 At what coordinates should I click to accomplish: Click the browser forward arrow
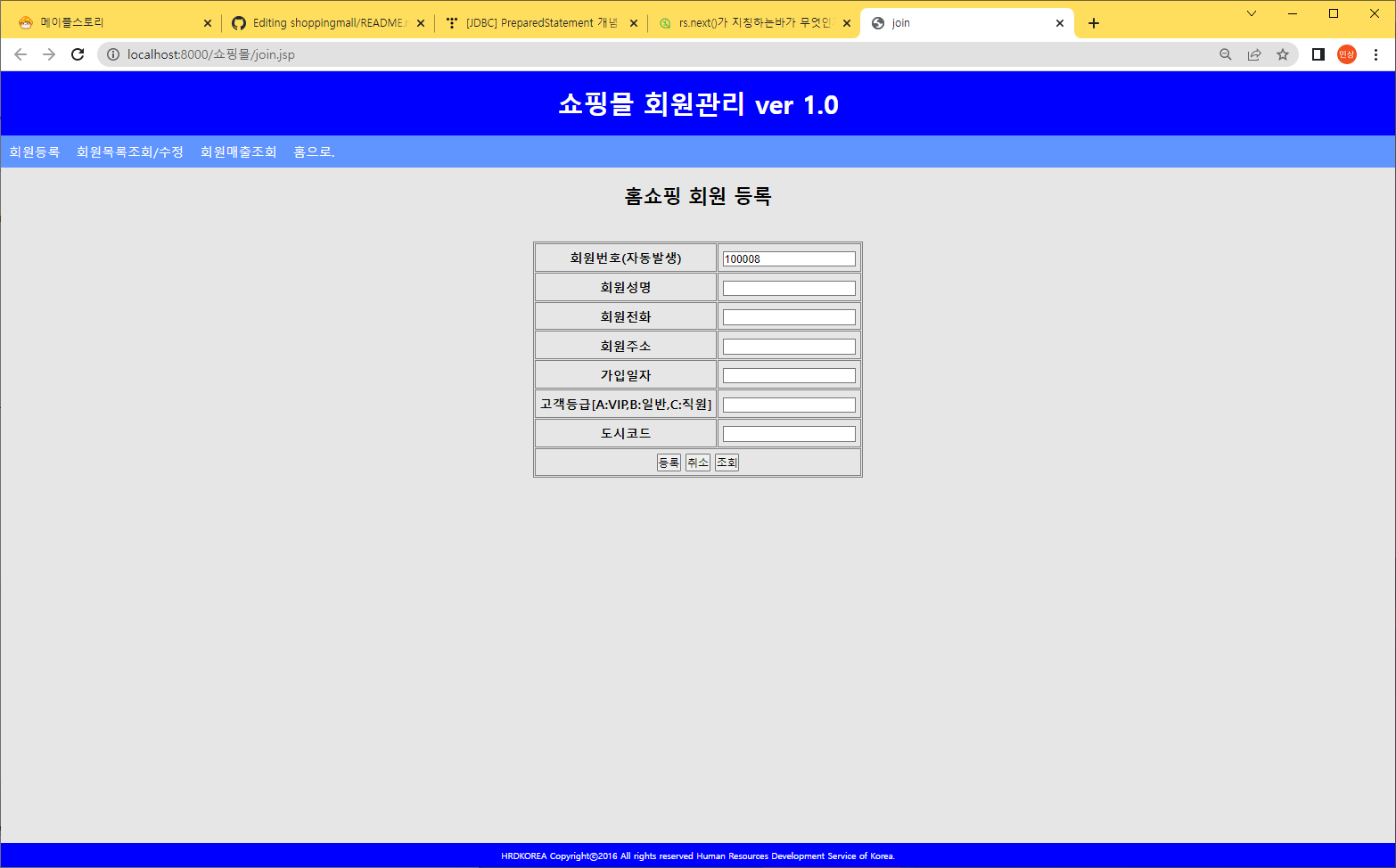click(x=49, y=54)
